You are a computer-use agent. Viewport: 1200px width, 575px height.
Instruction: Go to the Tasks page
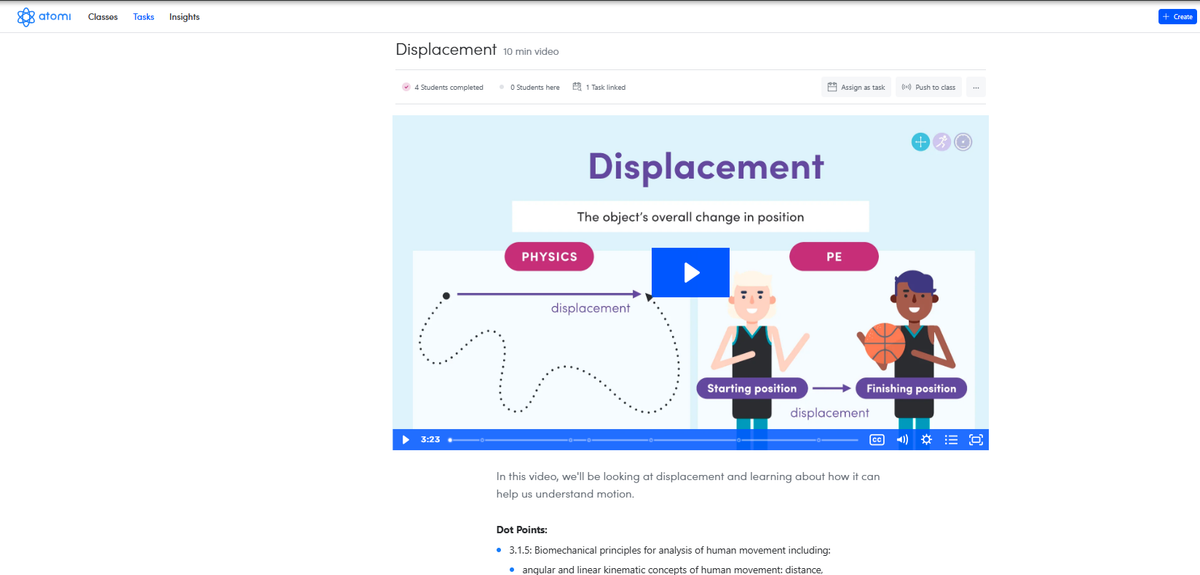[x=144, y=17]
